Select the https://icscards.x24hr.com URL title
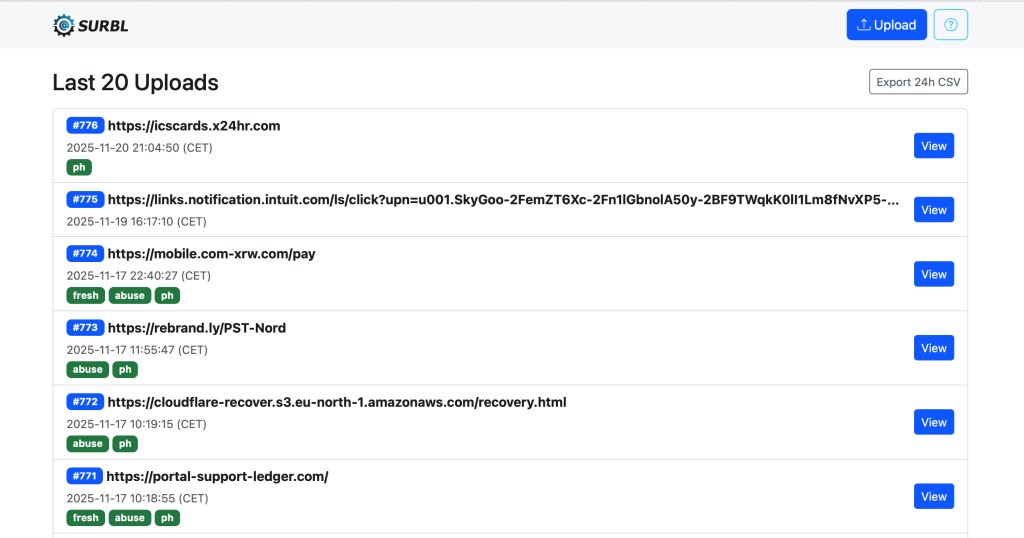The image size is (1024, 538). coord(194,126)
